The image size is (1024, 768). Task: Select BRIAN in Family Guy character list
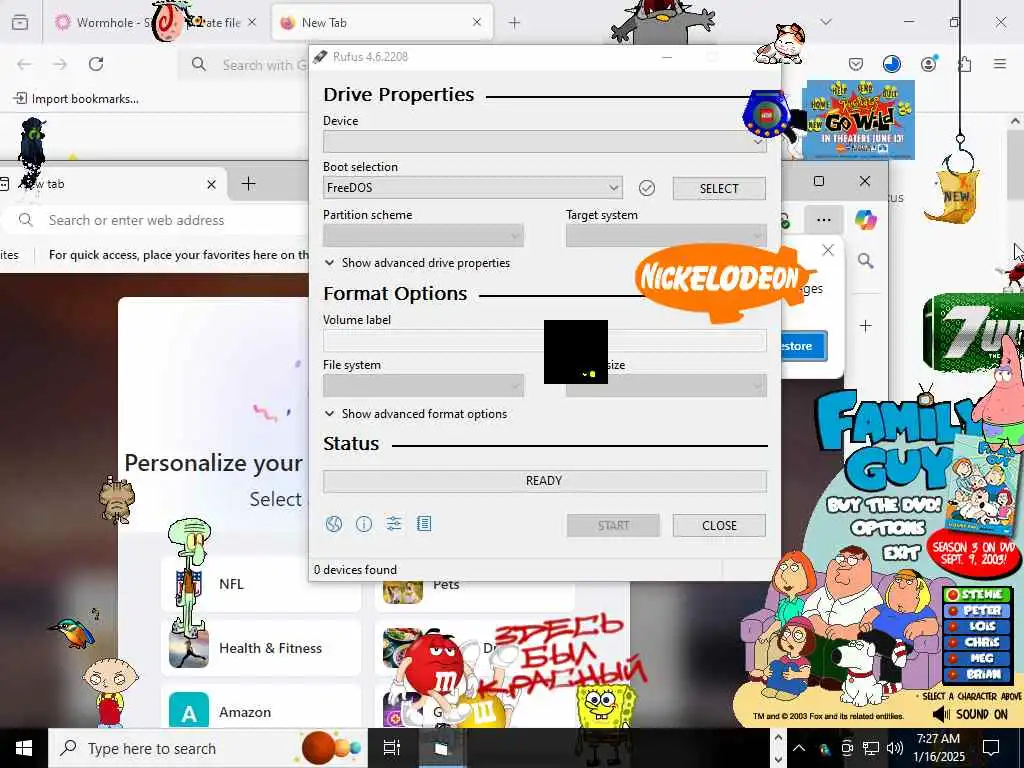pos(976,675)
